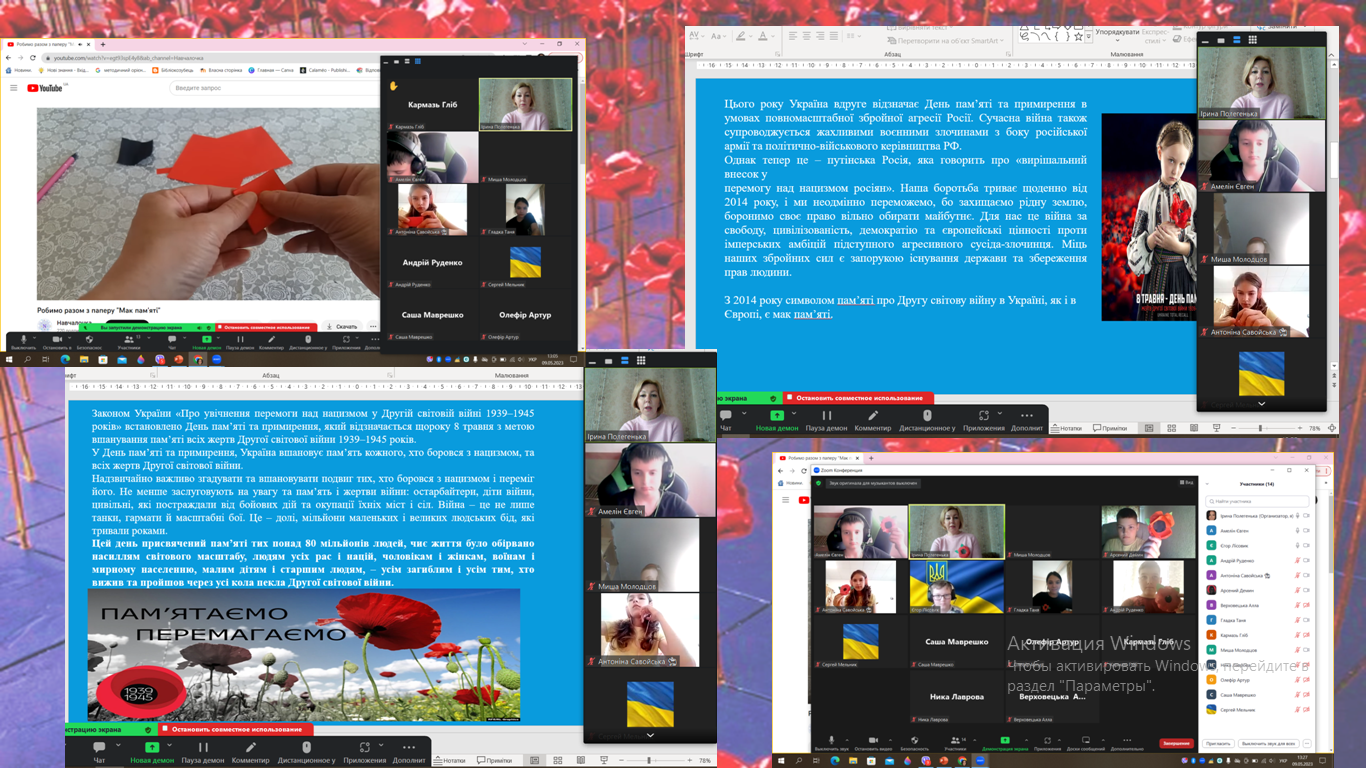Click "Пригласить" button in participants panel

point(1218,743)
